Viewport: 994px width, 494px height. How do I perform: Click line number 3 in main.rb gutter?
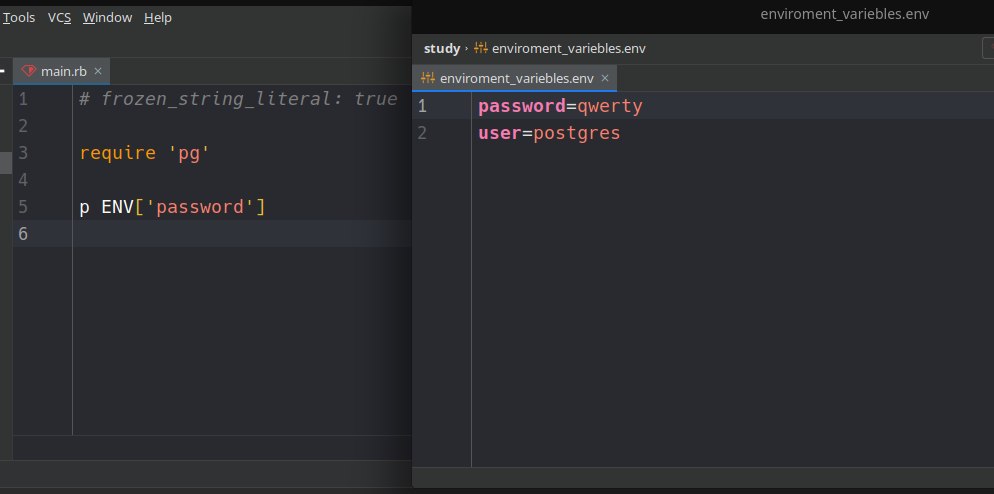point(23,153)
